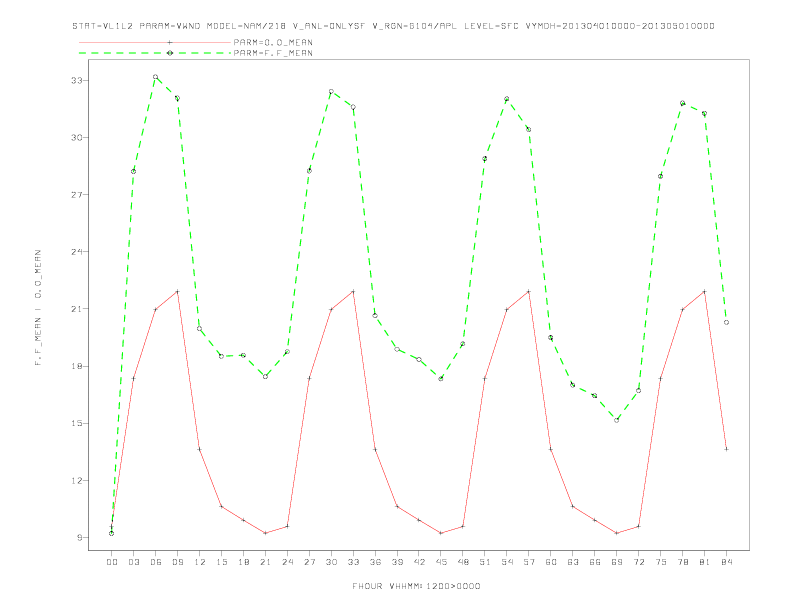Image resolution: width=792 pixels, height=612 pixels.
Task: Click the x-axis hour label 06
Action: click(x=156, y=562)
